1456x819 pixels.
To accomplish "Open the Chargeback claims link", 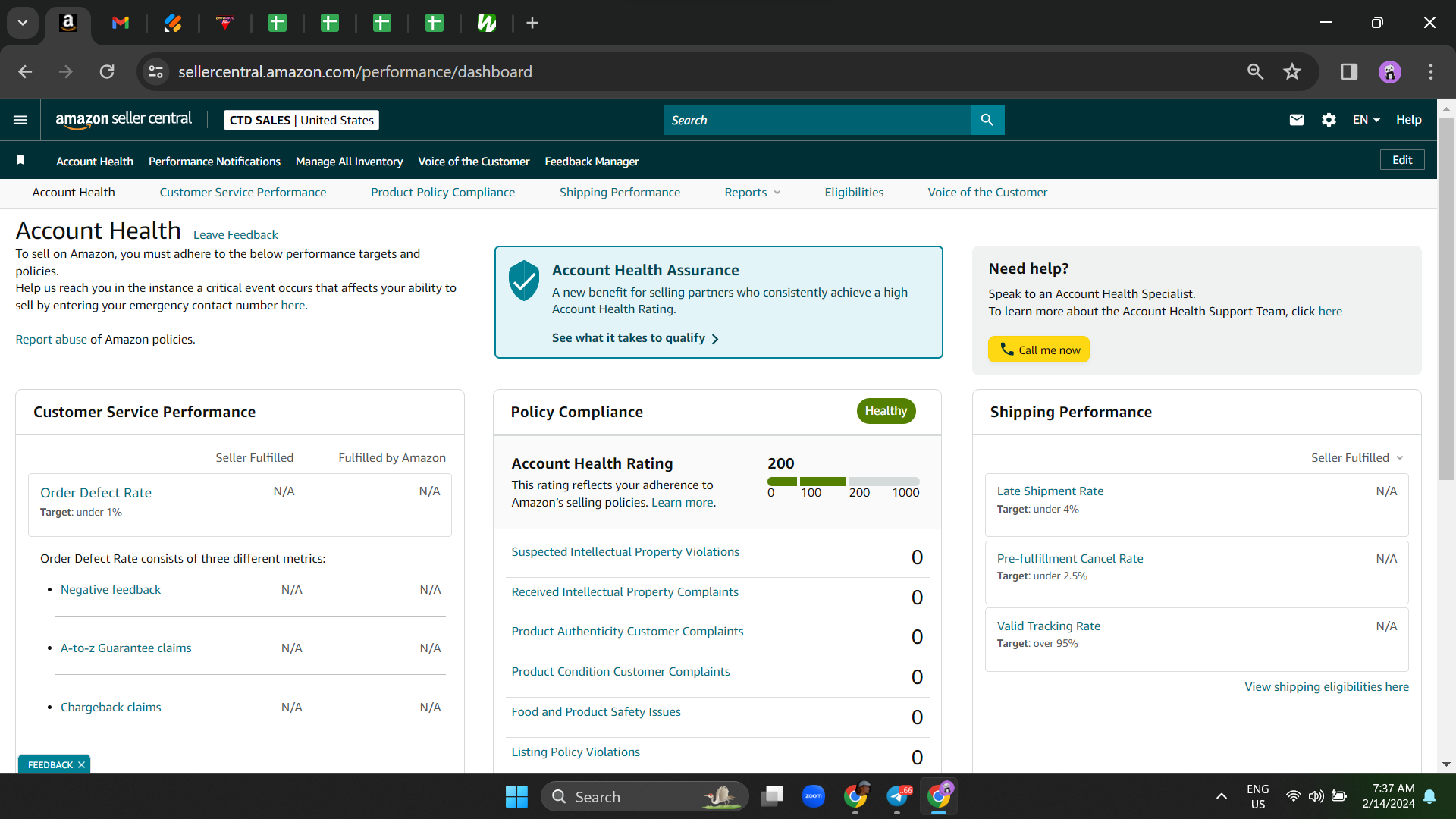I will (111, 708).
